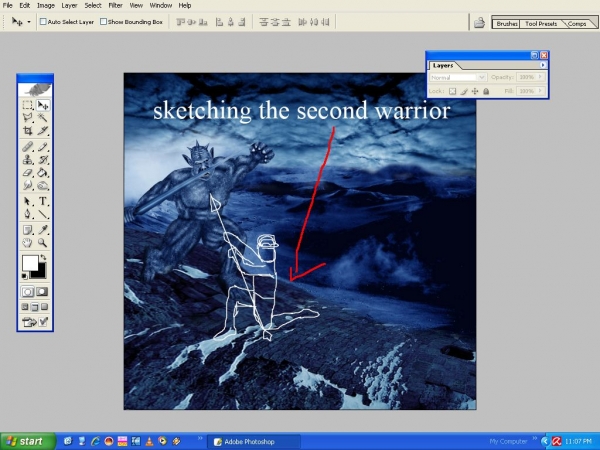This screenshot has height=450, width=600.
Task: Open the Edit menu
Action: (25, 5)
